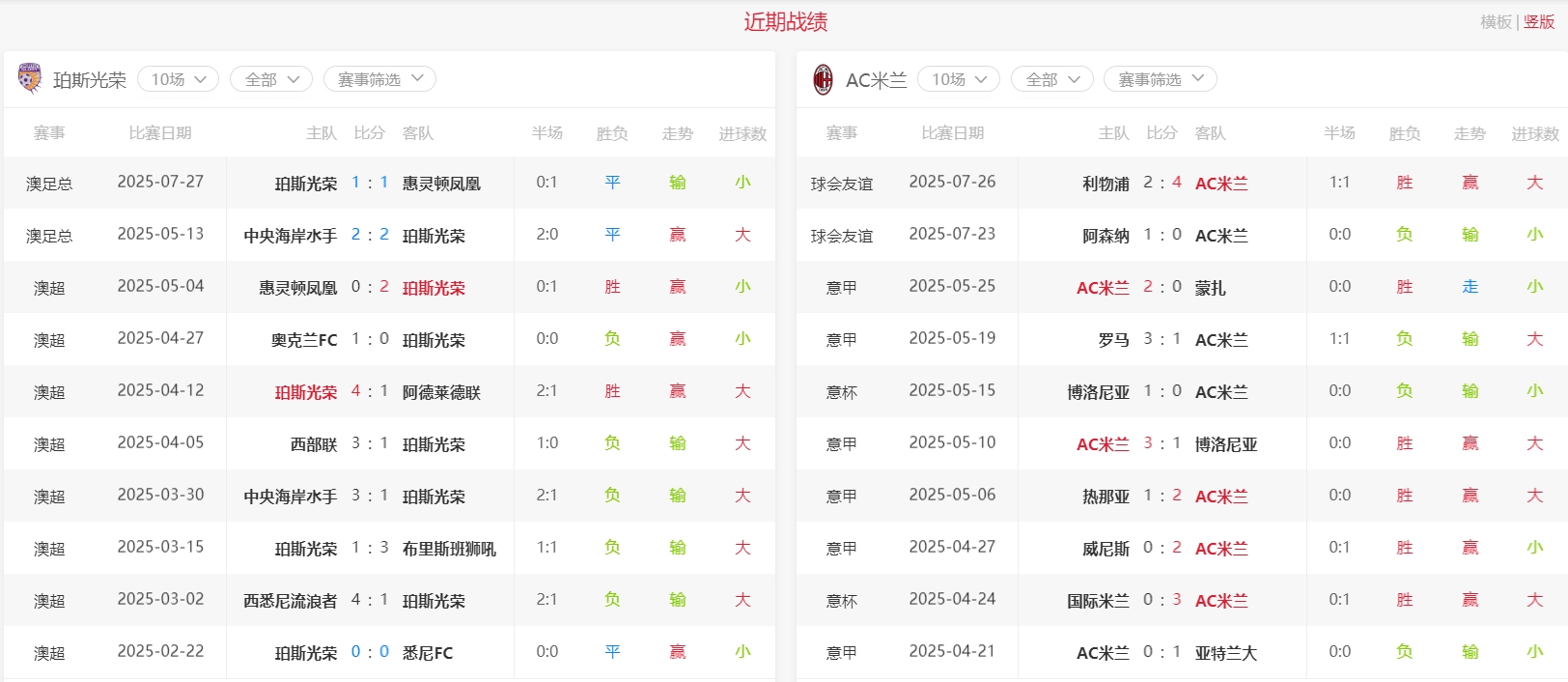Expand Perth Glory's 全部 filter dropdown
The image size is (1568, 682).
pos(270,79)
